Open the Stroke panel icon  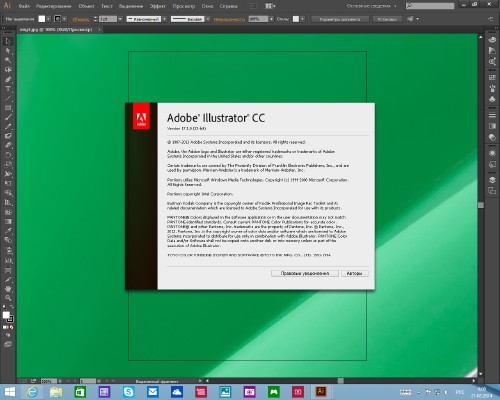(x=492, y=115)
